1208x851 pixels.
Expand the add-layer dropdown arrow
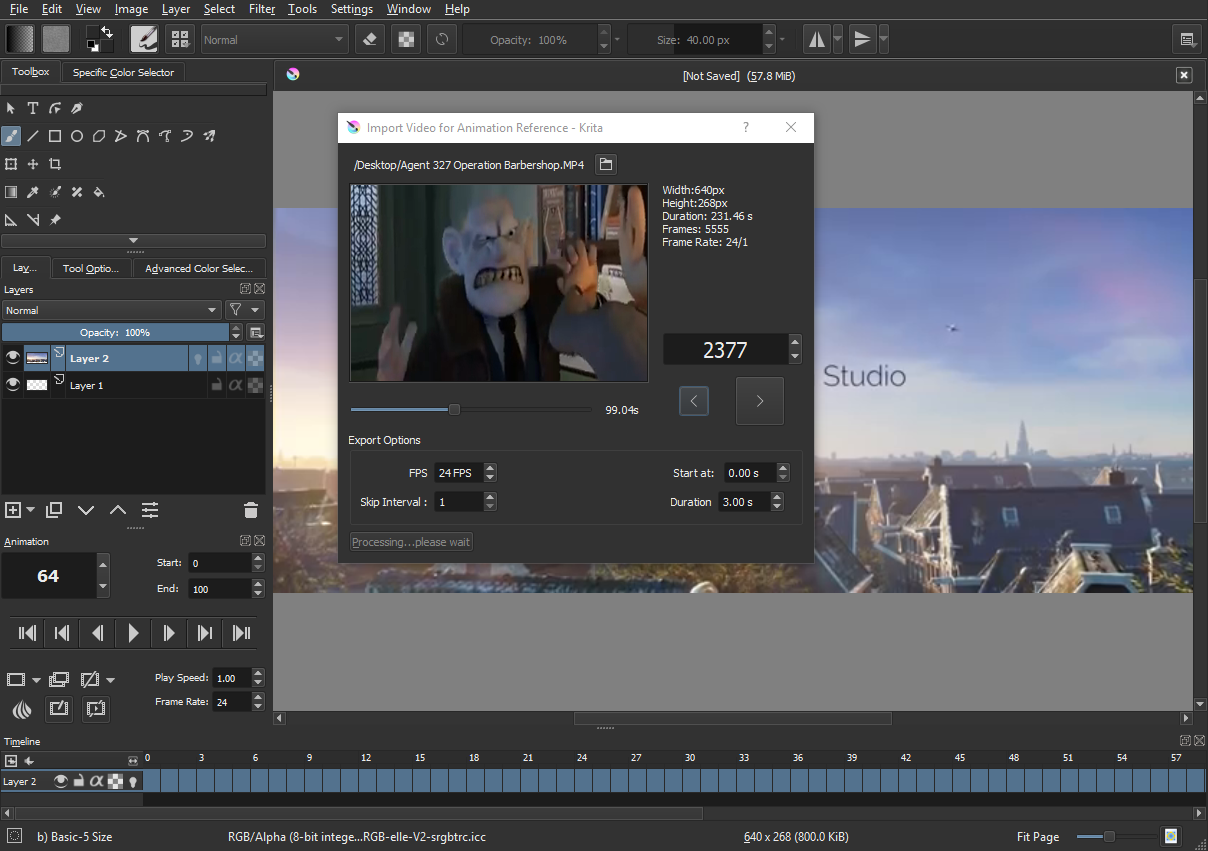[31, 510]
